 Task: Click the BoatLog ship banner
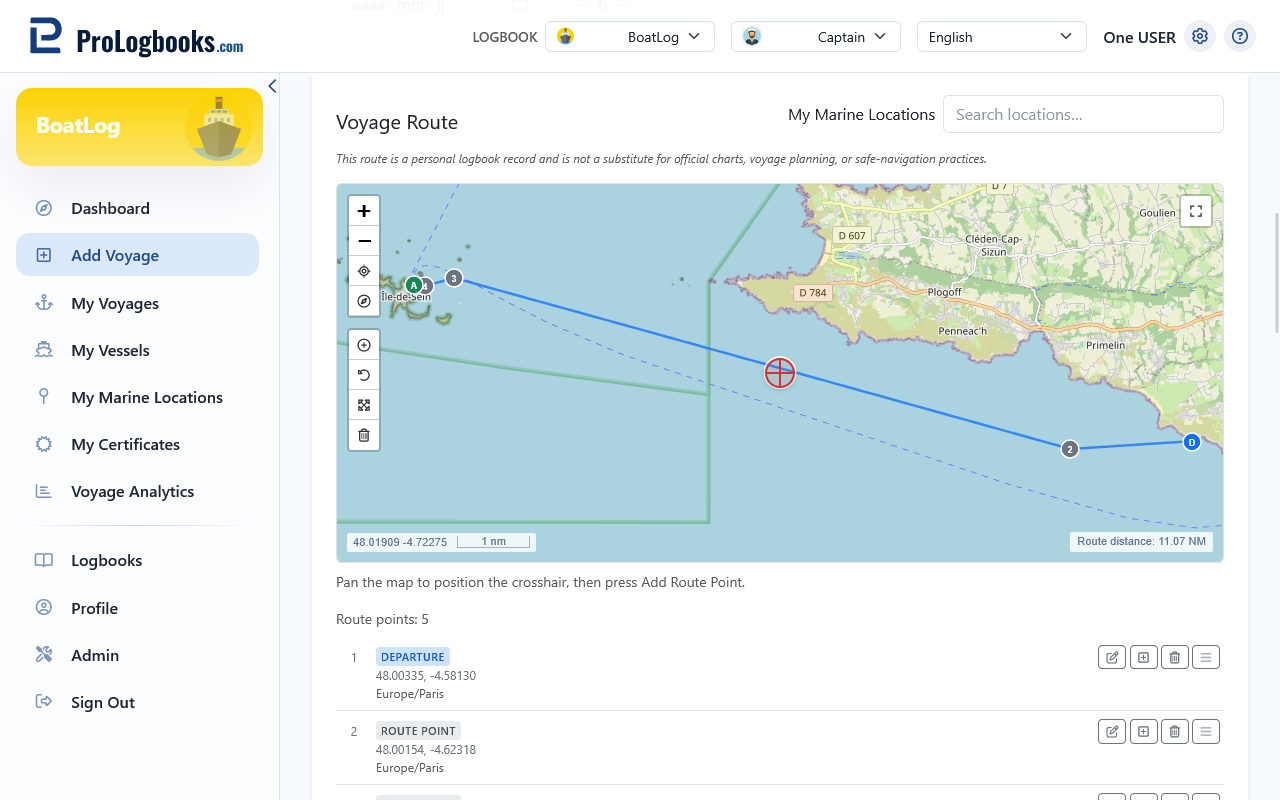point(139,126)
